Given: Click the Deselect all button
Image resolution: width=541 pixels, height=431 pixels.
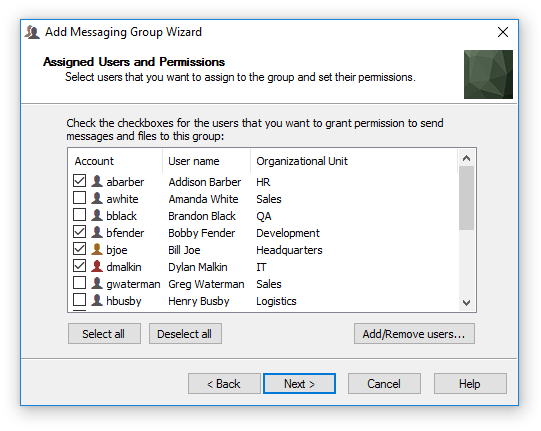Looking at the screenshot, I should [185, 334].
